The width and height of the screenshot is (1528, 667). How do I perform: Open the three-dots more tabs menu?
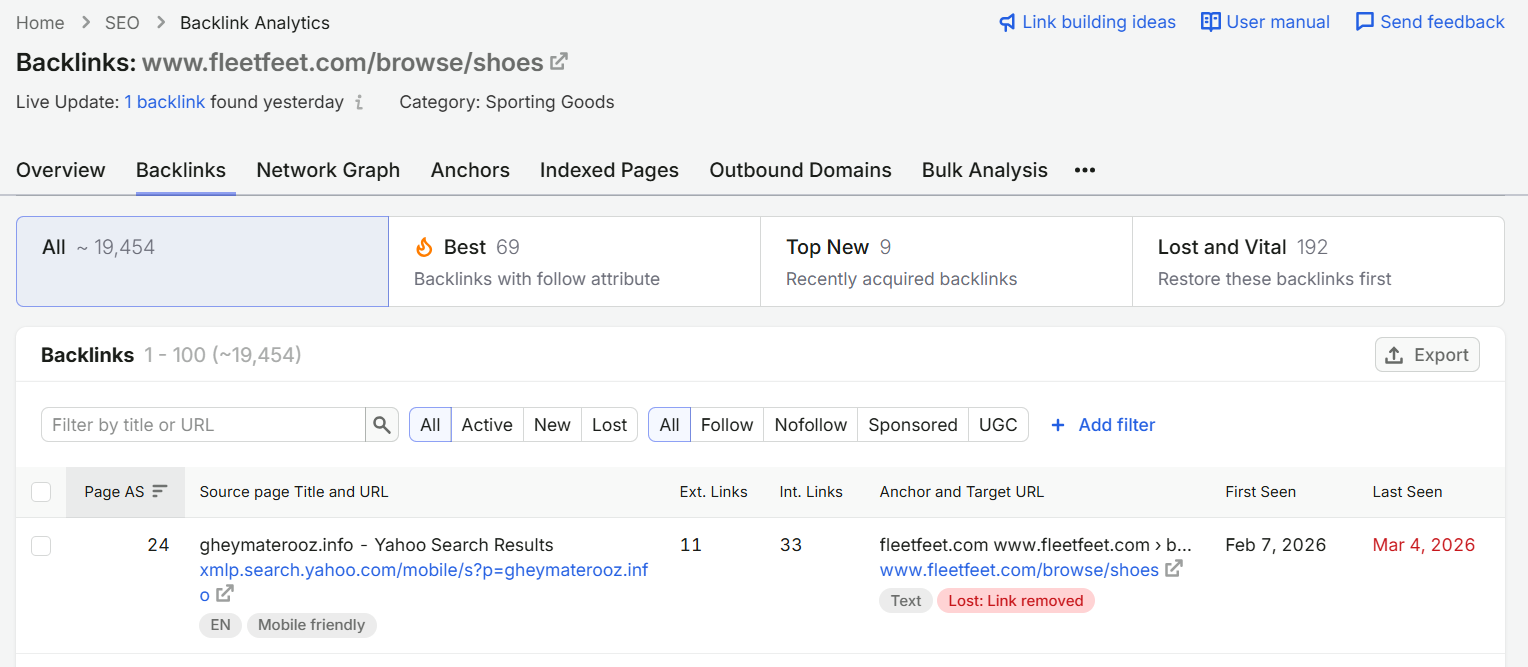point(1085,170)
